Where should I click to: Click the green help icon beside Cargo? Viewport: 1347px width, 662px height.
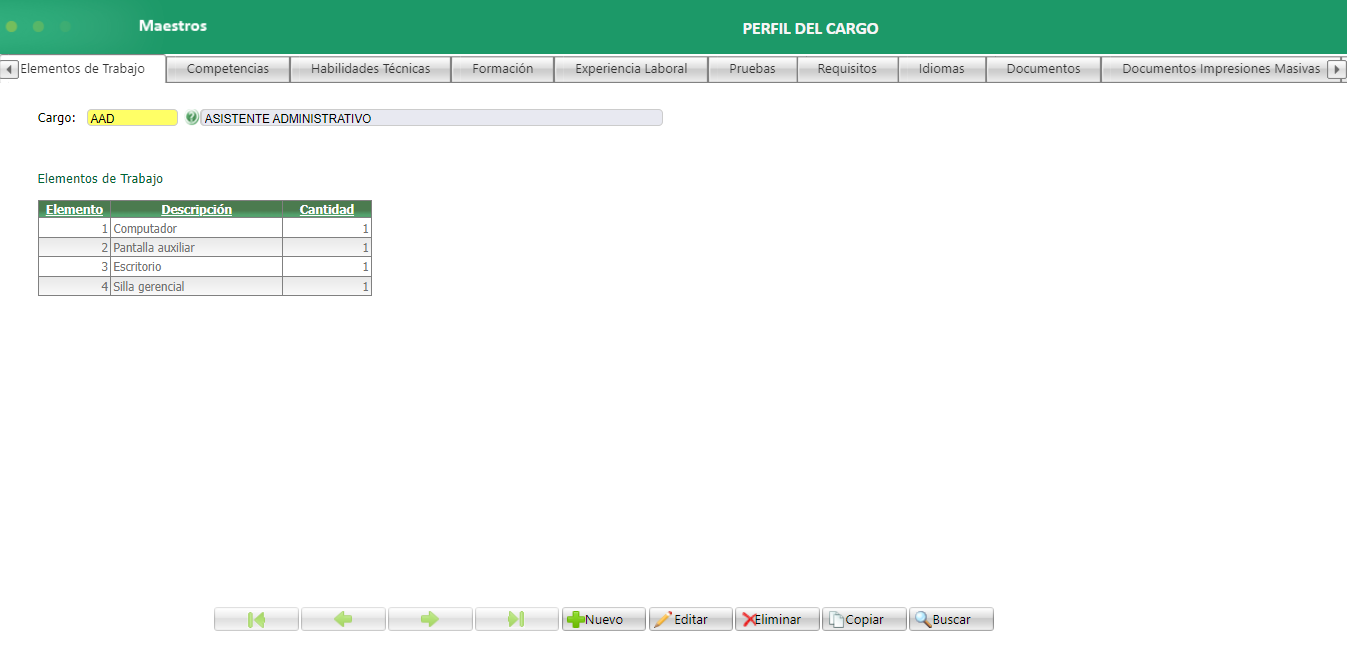pos(192,118)
